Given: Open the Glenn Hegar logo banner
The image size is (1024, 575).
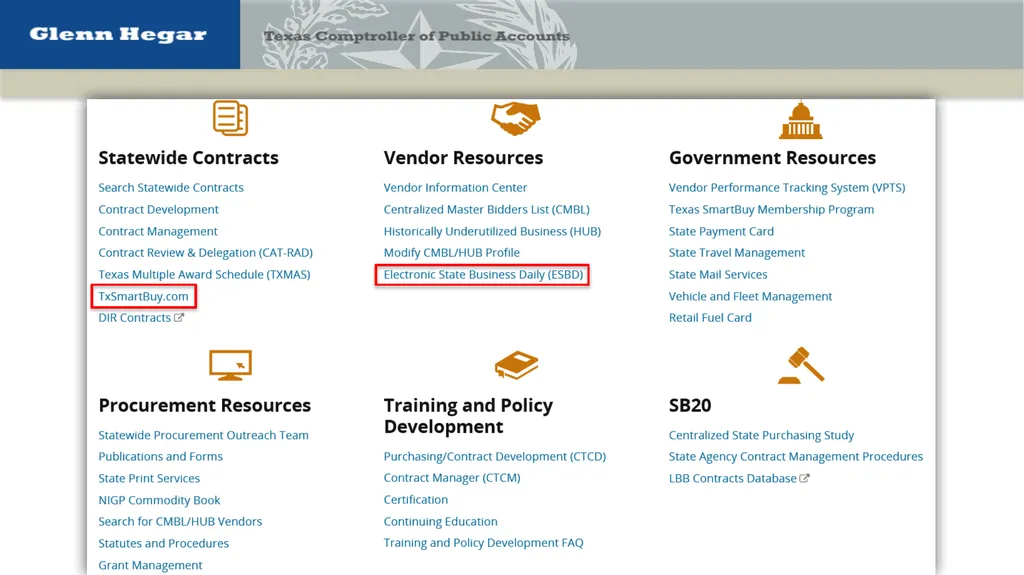Looking at the screenshot, I should pyautogui.click(x=120, y=35).
